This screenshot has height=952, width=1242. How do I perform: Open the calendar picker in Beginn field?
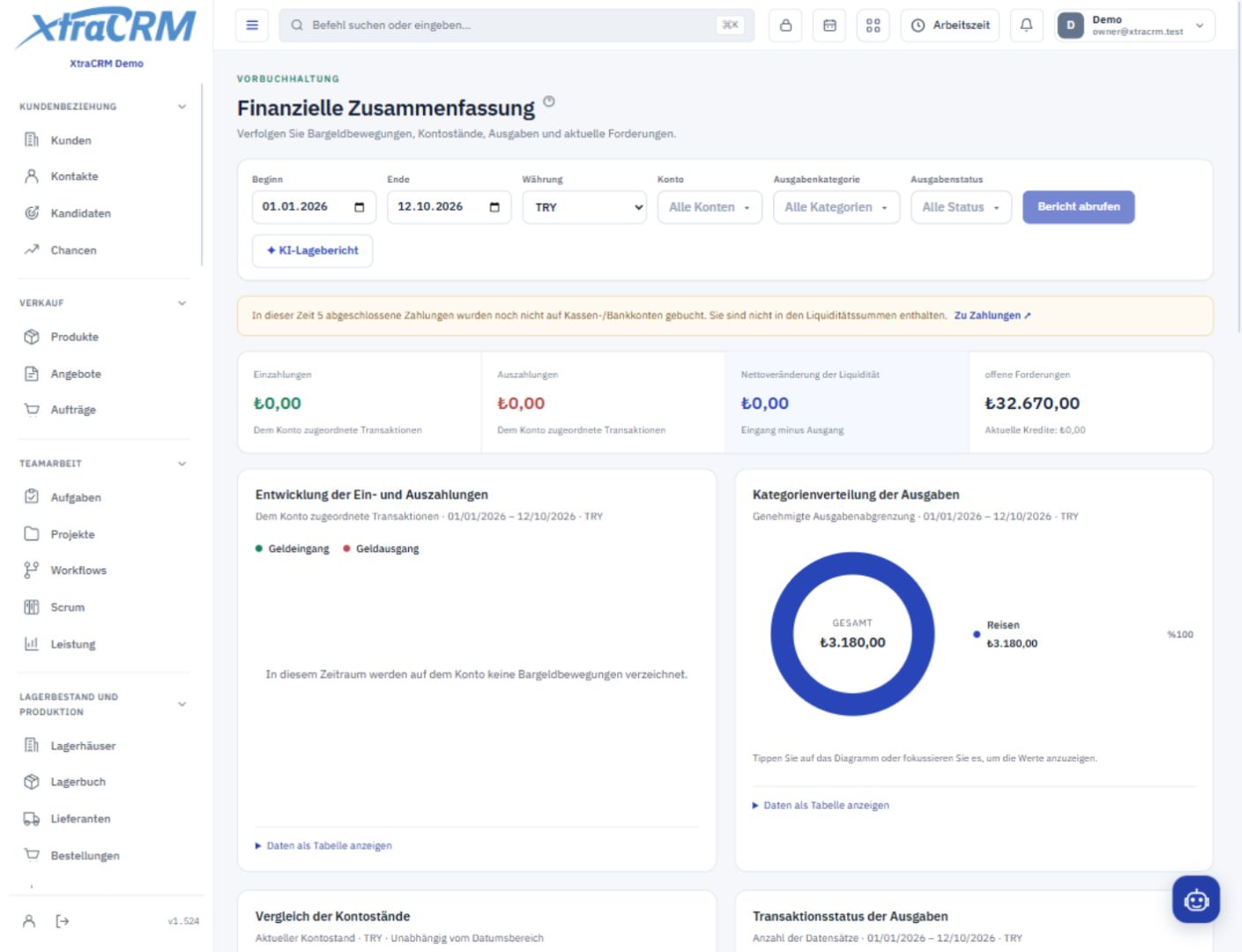pyautogui.click(x=360, y=207)
